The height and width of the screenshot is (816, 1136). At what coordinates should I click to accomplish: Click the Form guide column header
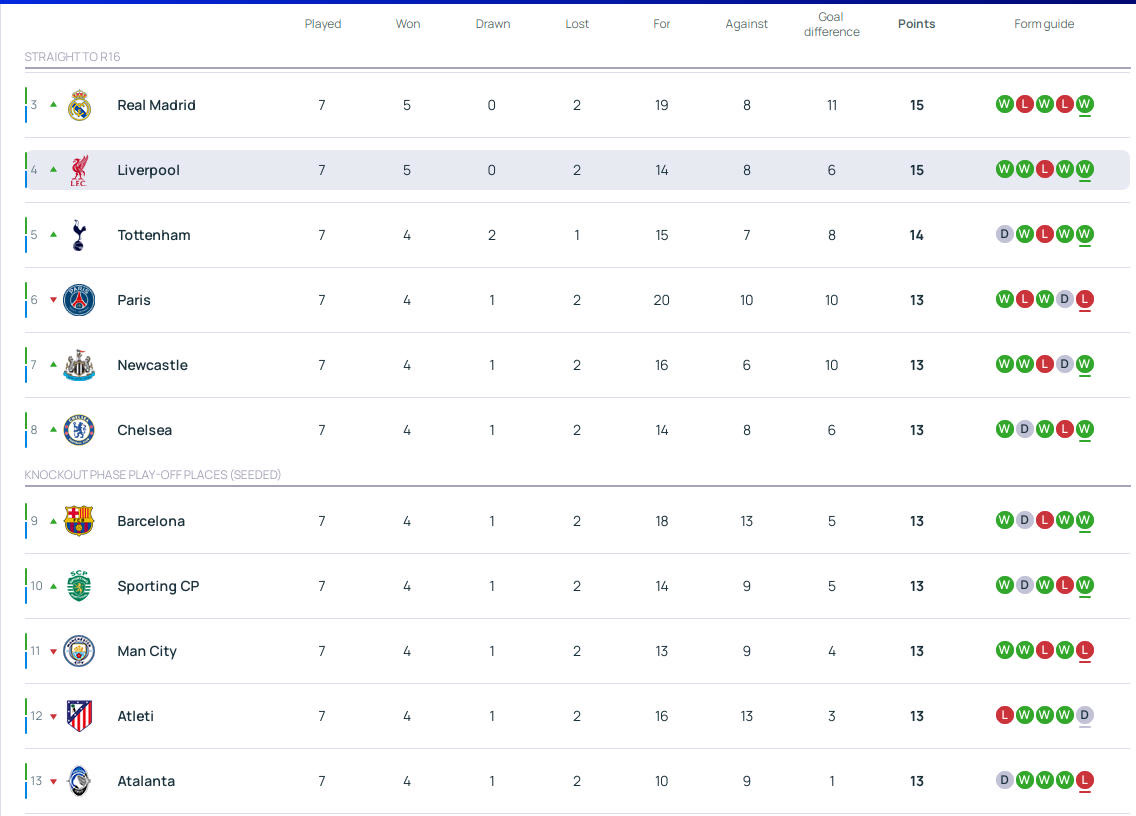pyautogui.click(x=1044, y=24)
